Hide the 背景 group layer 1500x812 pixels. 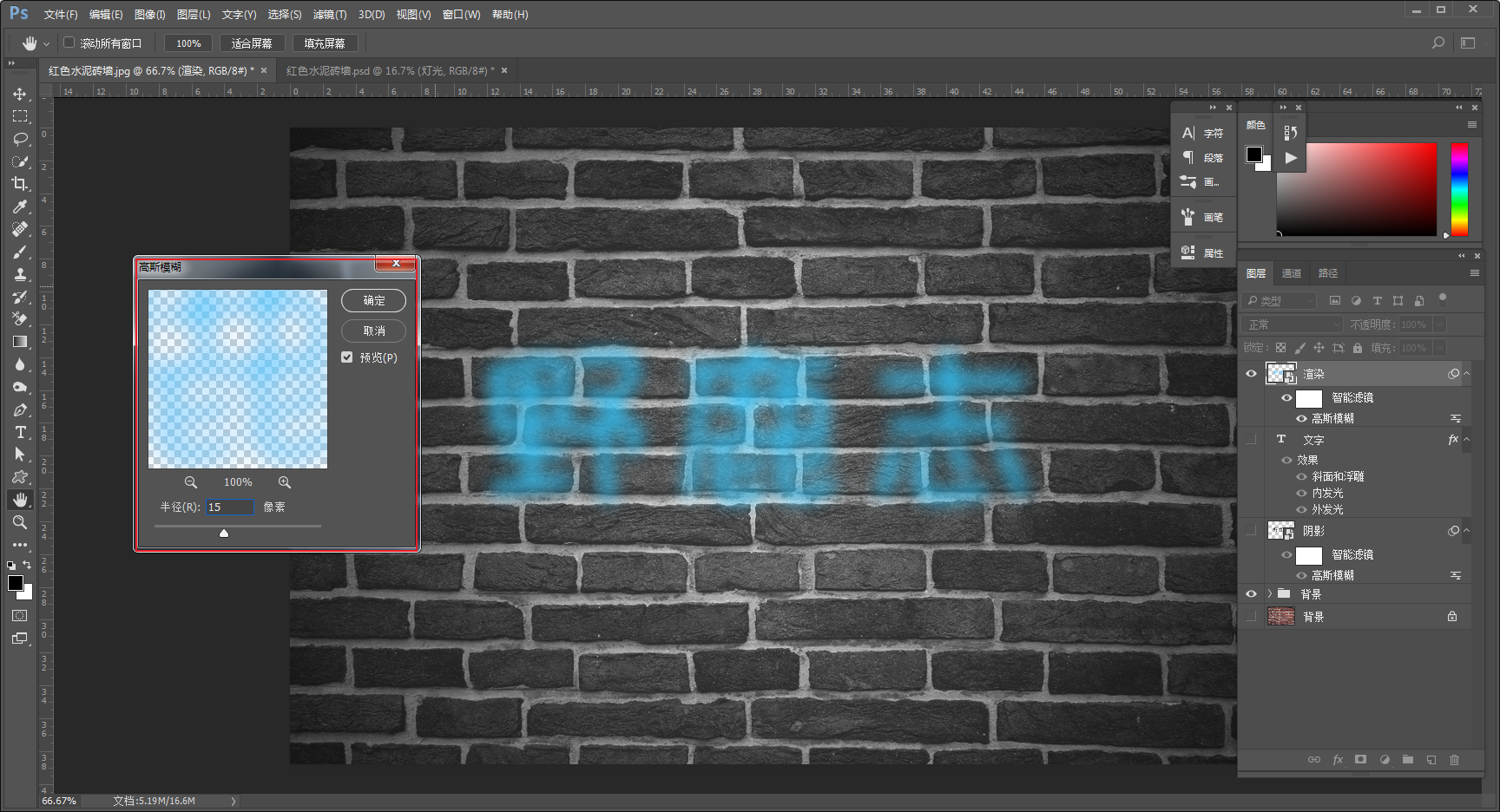click(1251, 594)
